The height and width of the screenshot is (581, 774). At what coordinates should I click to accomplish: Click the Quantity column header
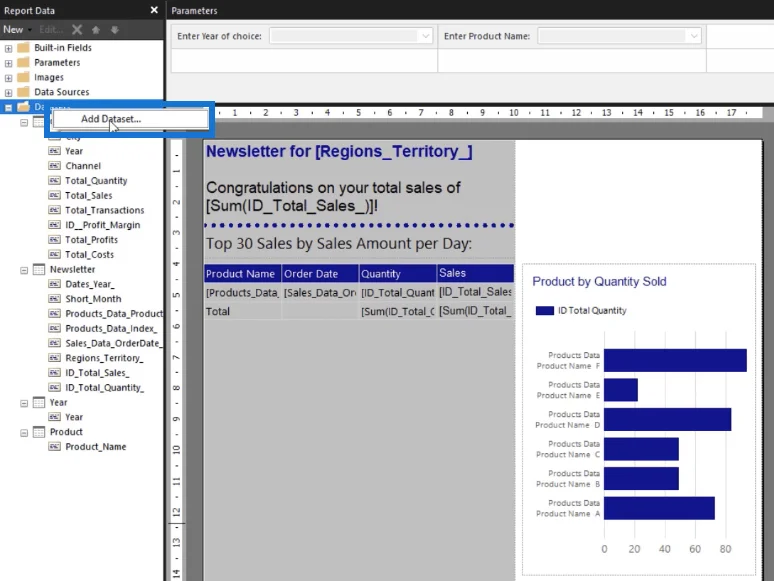tap(398, 273)
